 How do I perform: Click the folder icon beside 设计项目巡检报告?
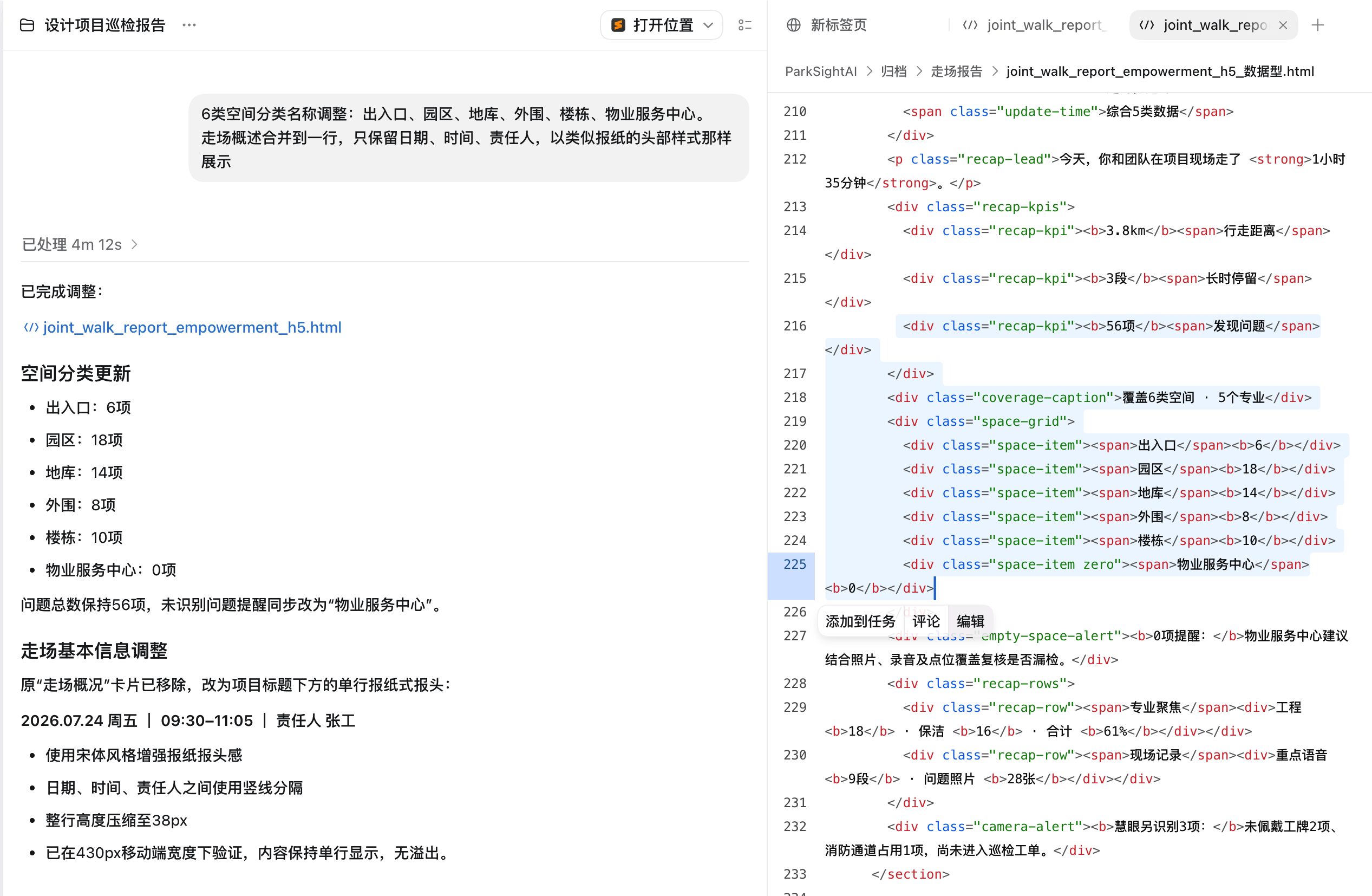click(27, 25)
